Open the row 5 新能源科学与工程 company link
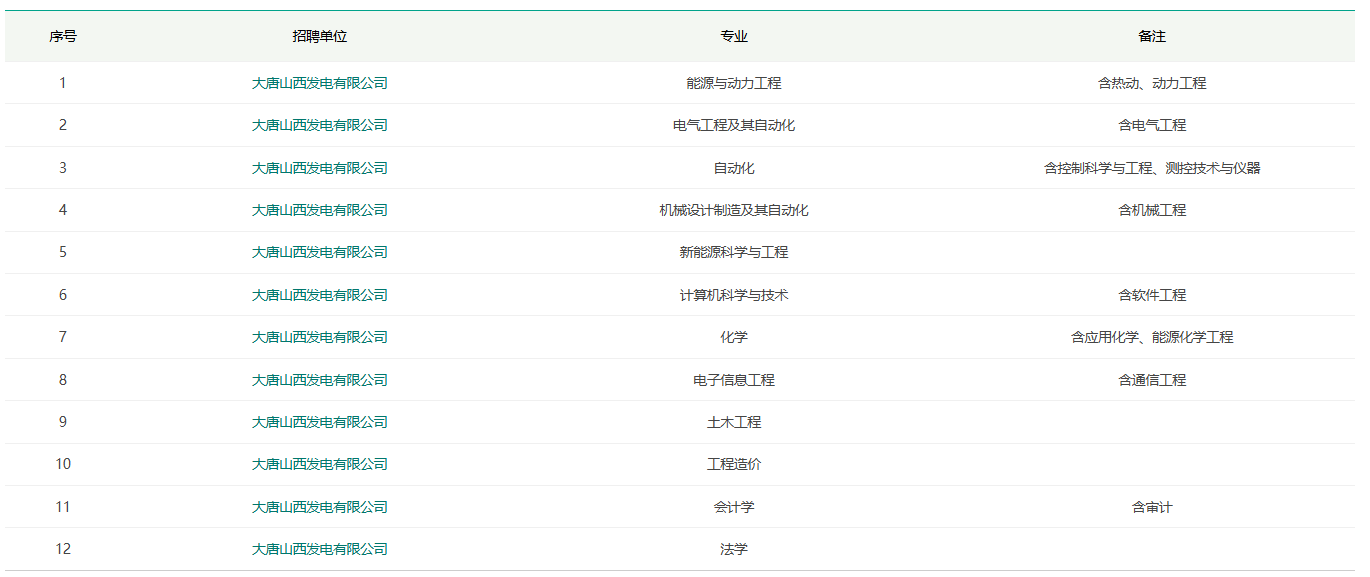This screenshot has width=1370, height=577. [319, 252]
